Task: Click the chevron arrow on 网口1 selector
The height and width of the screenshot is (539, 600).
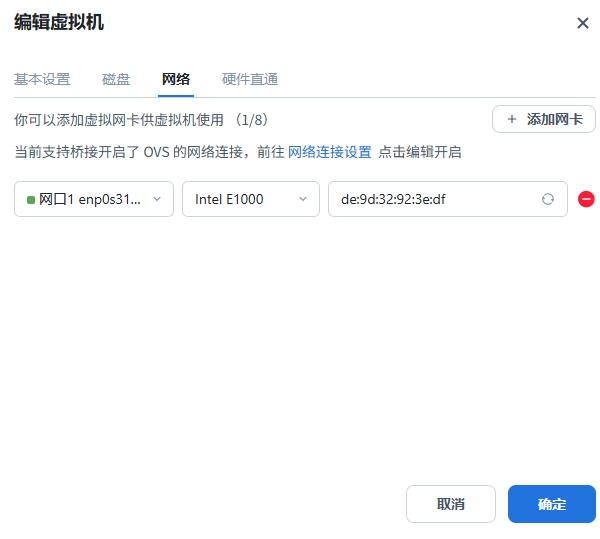Action: [x=156, y=199]
